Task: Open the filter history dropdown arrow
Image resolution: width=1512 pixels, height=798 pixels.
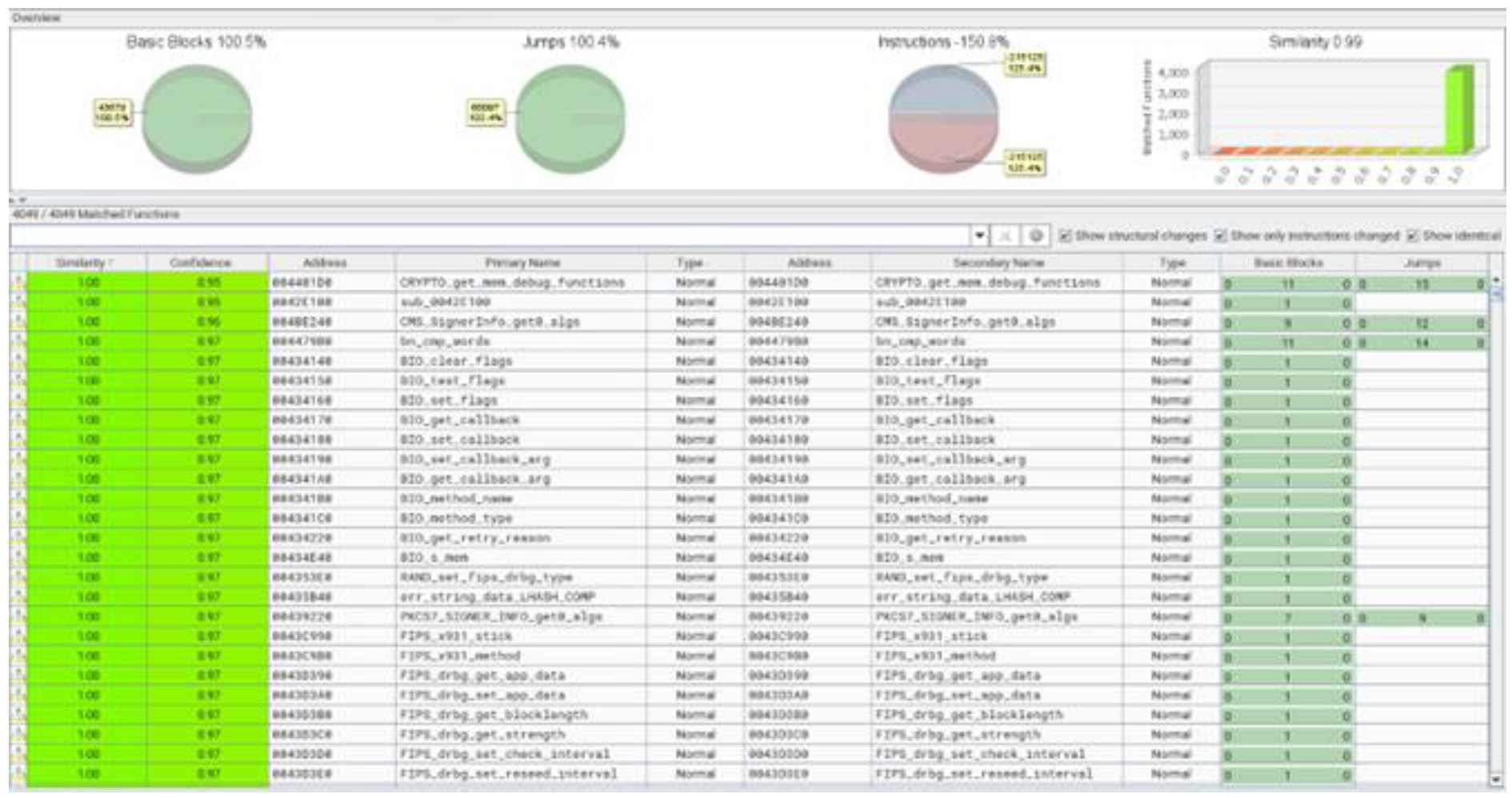Action: (x=979, y=236)
